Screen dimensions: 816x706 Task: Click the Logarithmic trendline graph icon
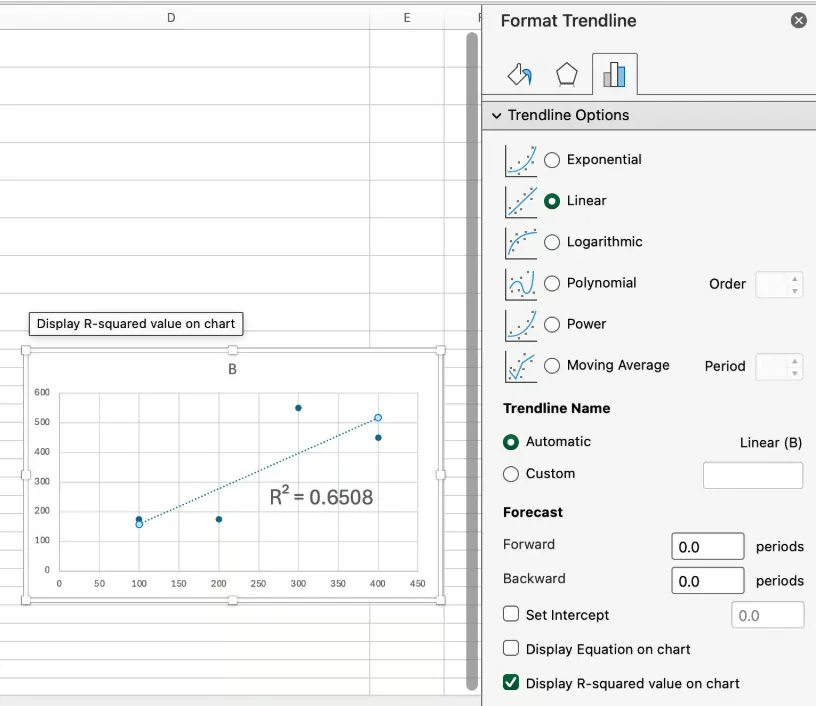click(x=520, y=242)
